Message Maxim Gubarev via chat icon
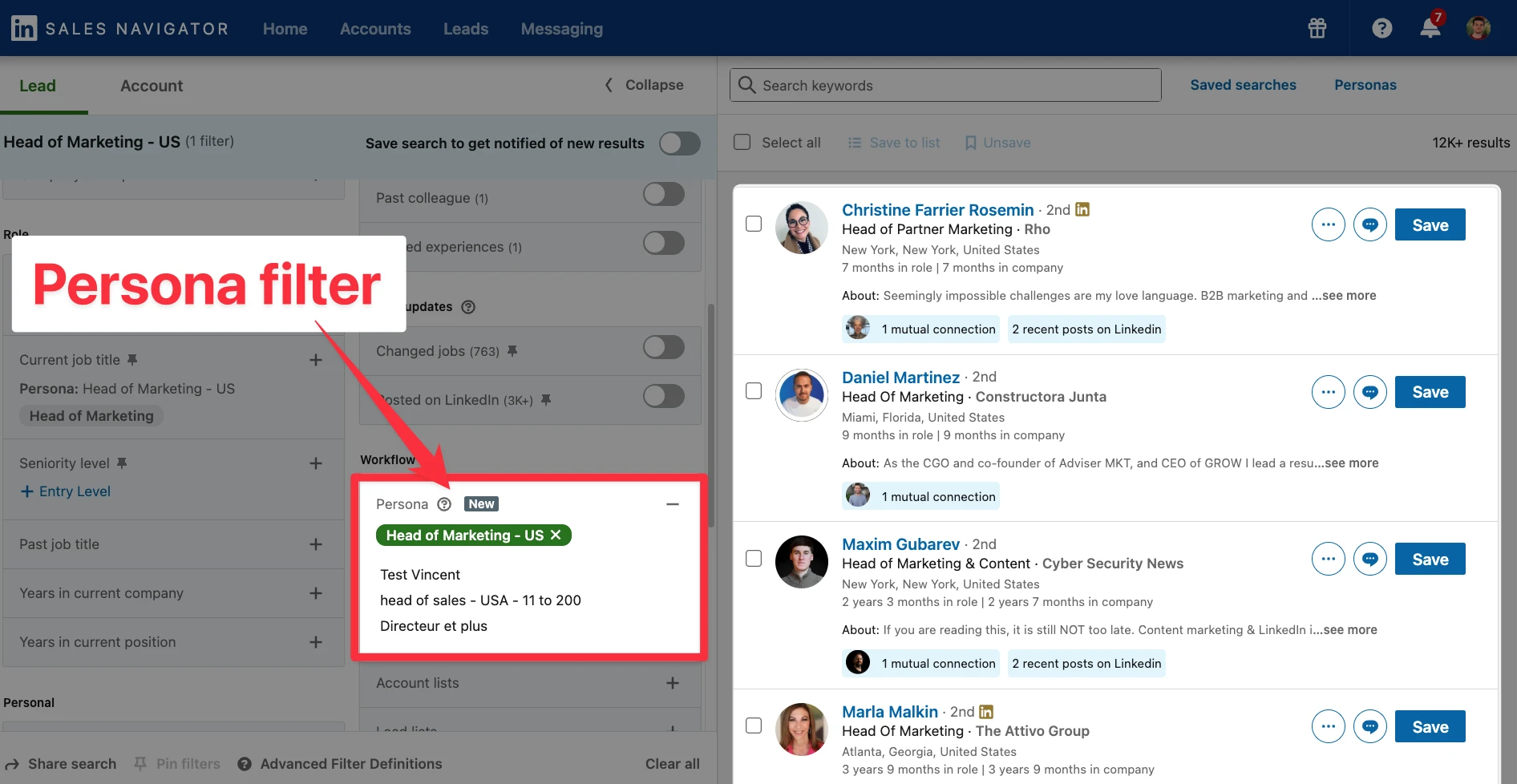The height and width of the screenshot is (784, 1517). coord(1370,559)
